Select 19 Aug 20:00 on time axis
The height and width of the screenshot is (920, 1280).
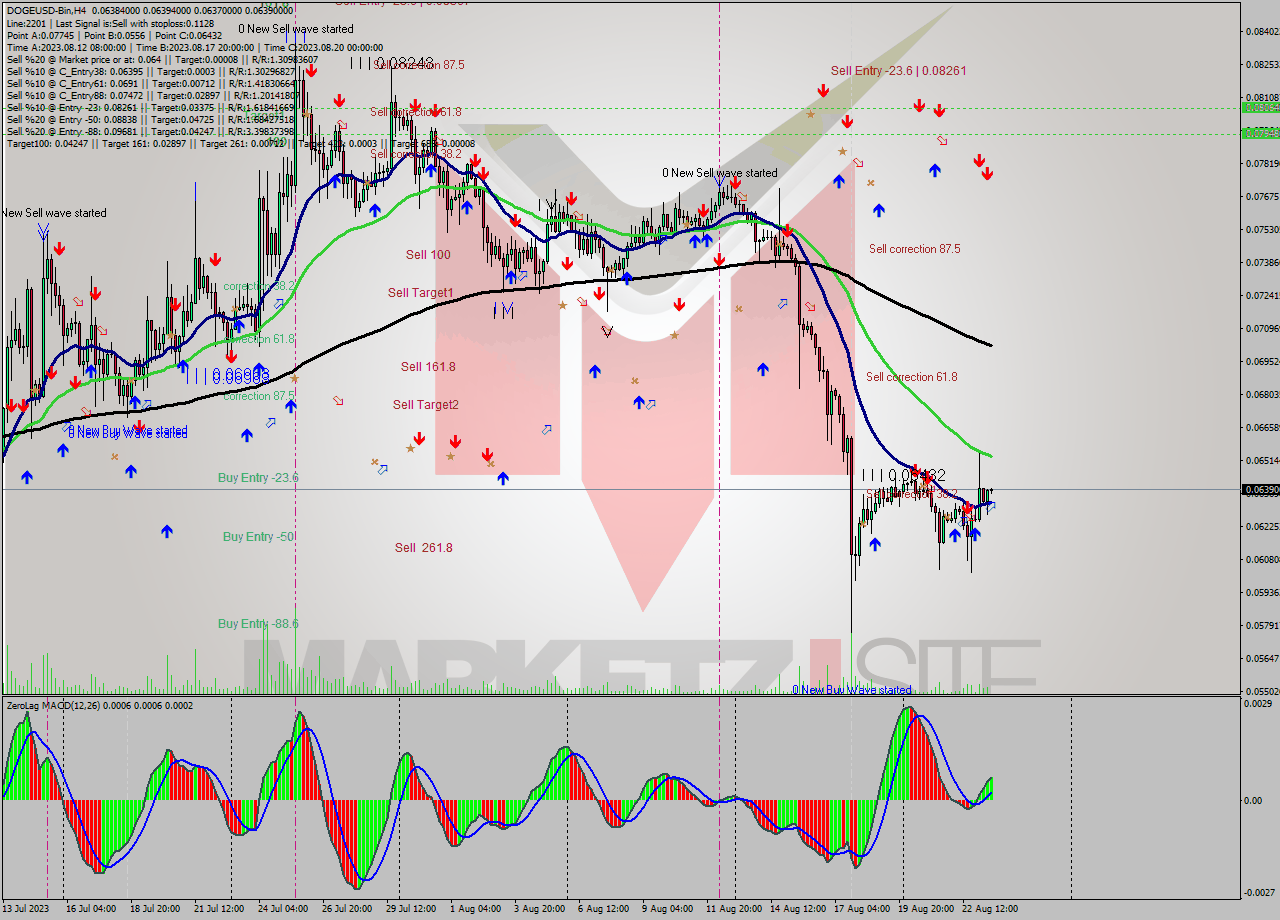(x=924, y=909)
